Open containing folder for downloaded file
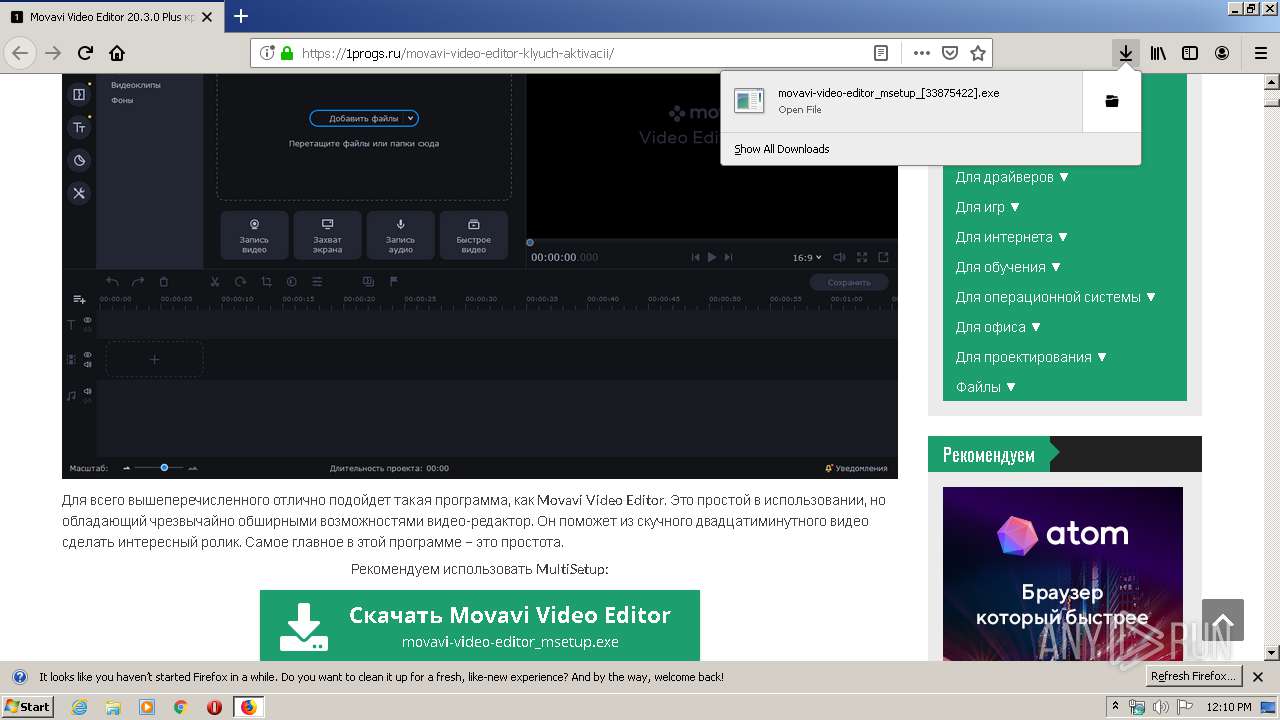This screenshot has height=720, width=1280. click(1111, 101)
